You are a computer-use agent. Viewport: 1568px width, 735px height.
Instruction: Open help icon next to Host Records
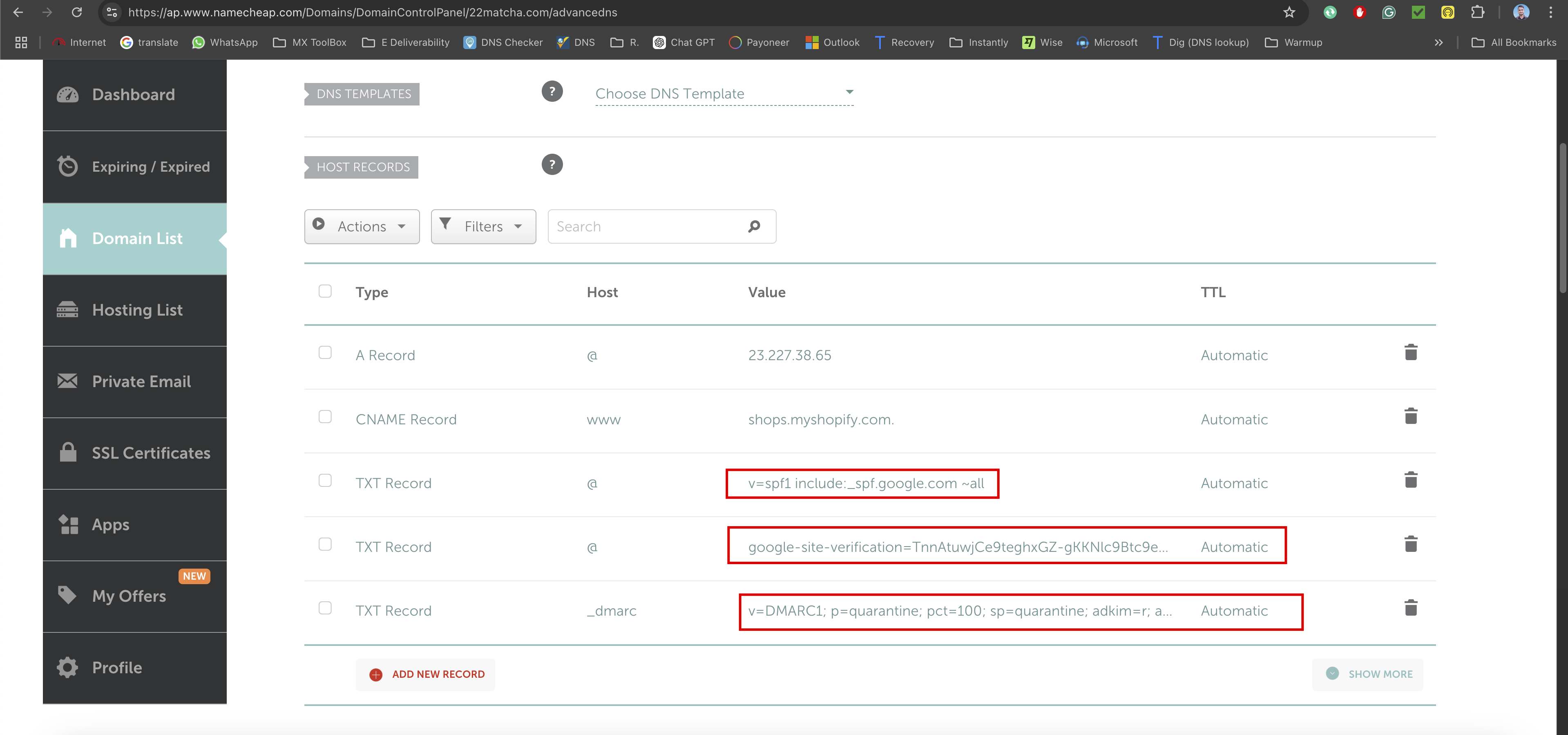pyautogui.click(x=552, y=164)
